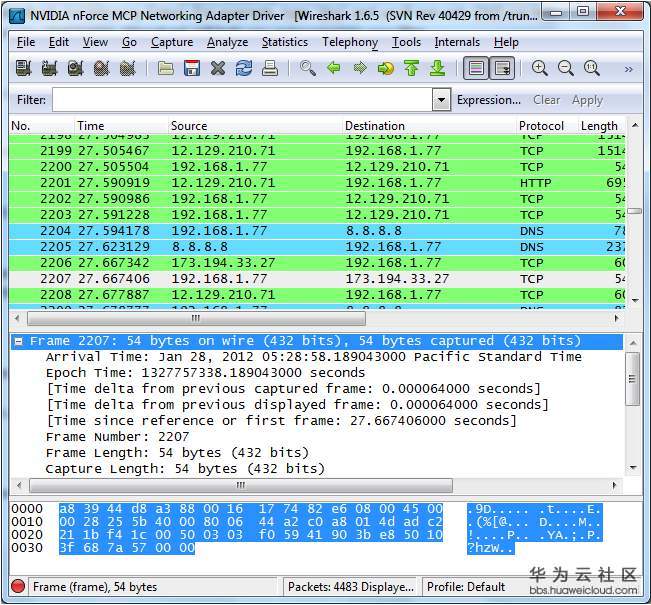Open the Internals menu

pyautogui.click(x=457, y=42)
